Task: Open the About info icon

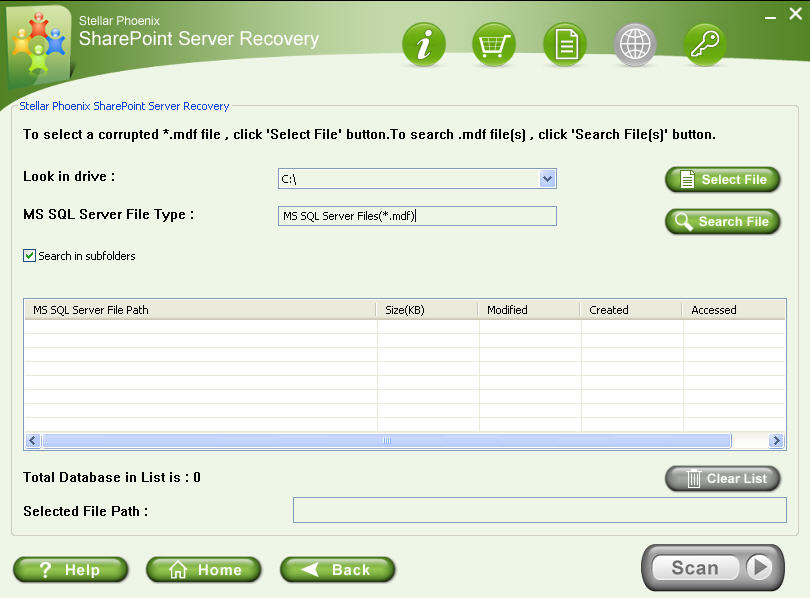Action: (x=424, y=45)
